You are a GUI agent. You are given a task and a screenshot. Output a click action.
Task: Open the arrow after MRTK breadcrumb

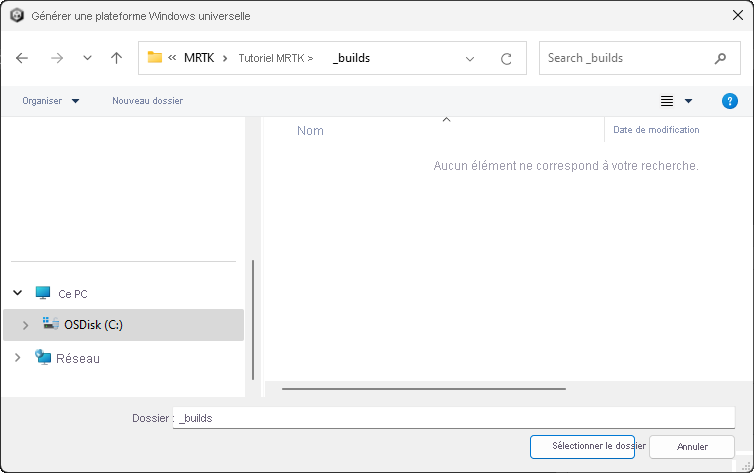(x=225, y=59)
